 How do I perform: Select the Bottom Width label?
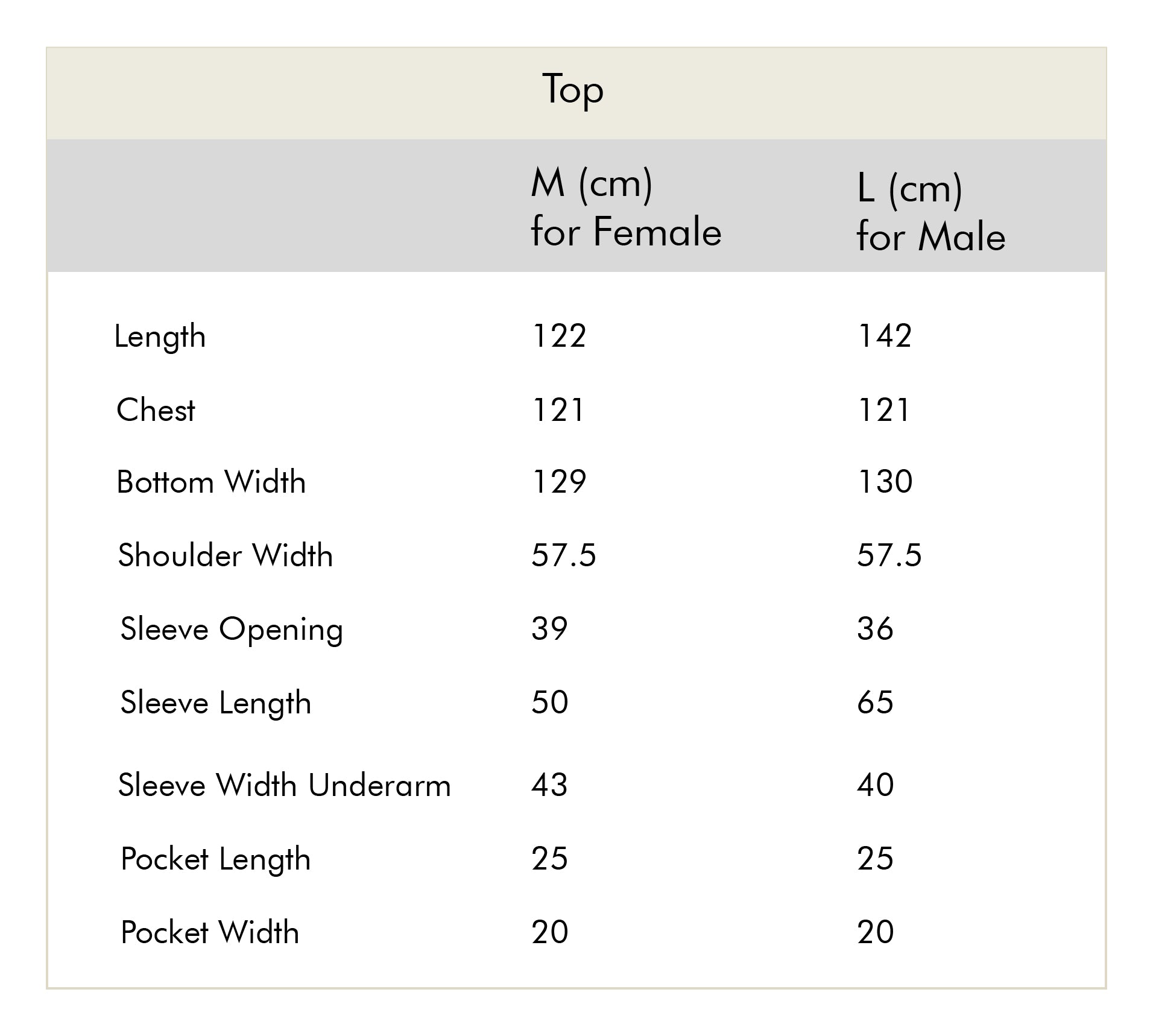coord(211,482)
